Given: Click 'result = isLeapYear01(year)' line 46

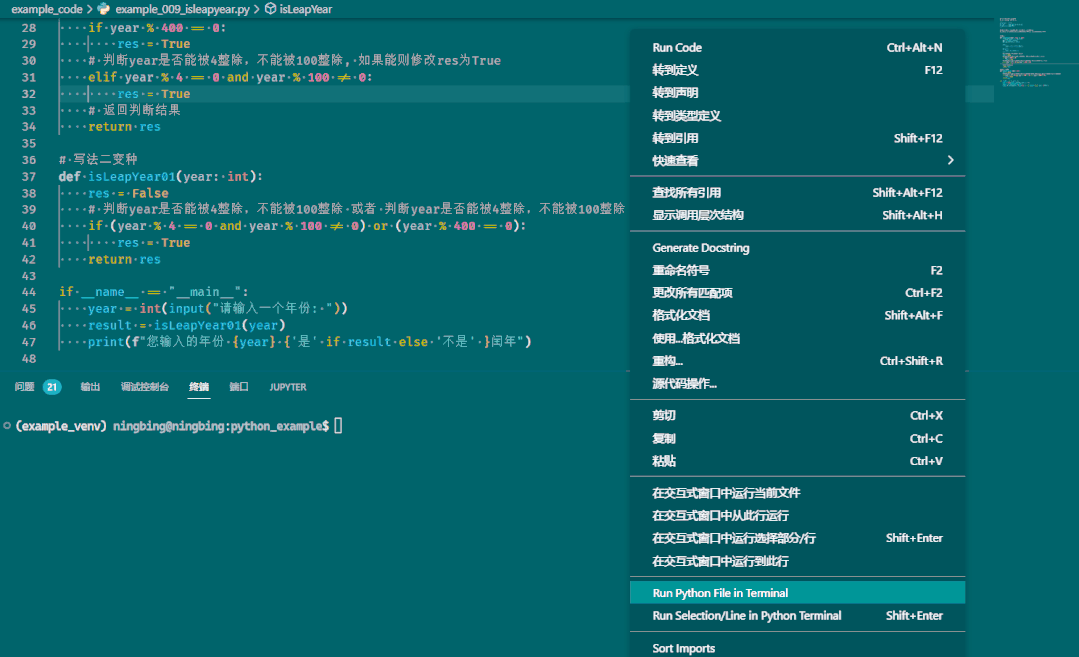Looking at the screenshot, I should tap(186, 325).
